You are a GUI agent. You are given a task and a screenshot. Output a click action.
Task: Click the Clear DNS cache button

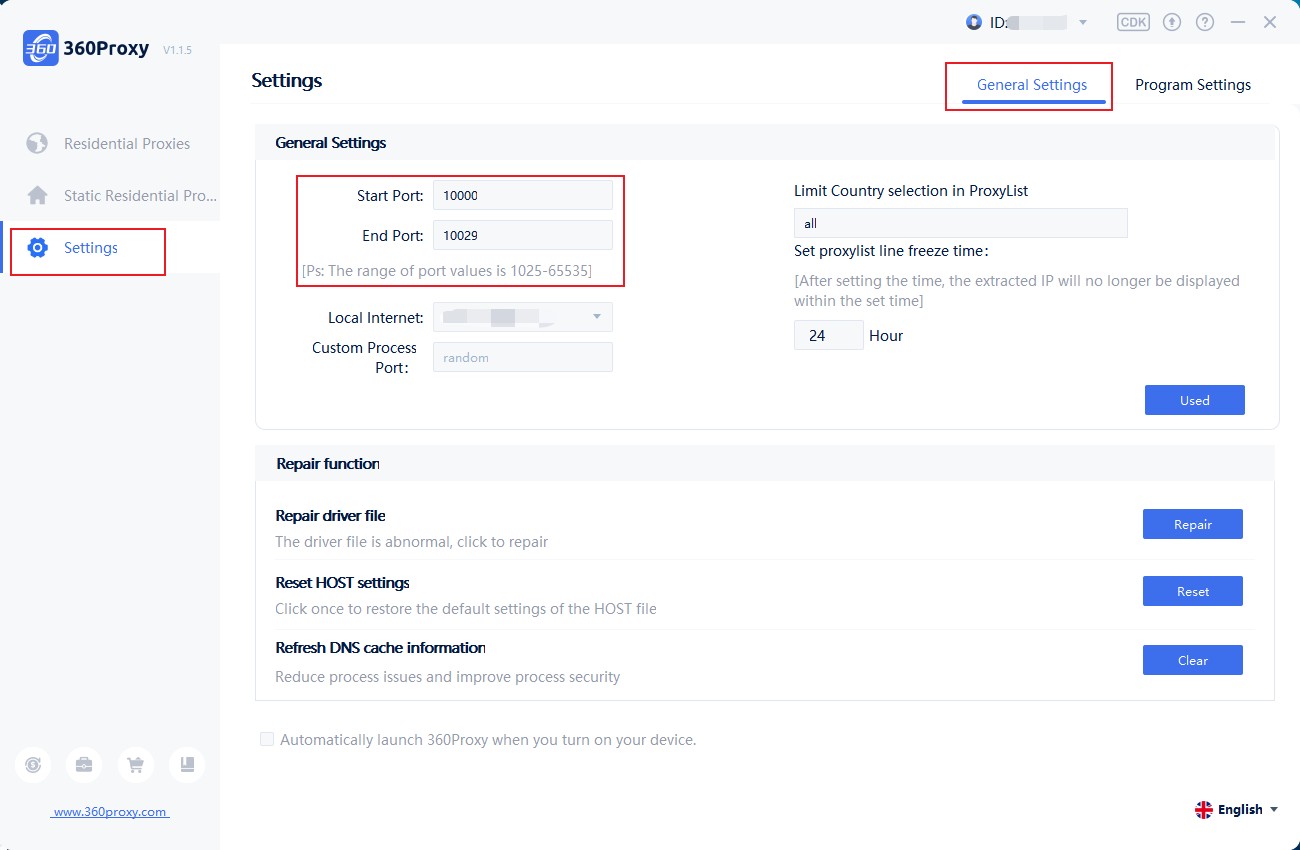coord(1193,660)
